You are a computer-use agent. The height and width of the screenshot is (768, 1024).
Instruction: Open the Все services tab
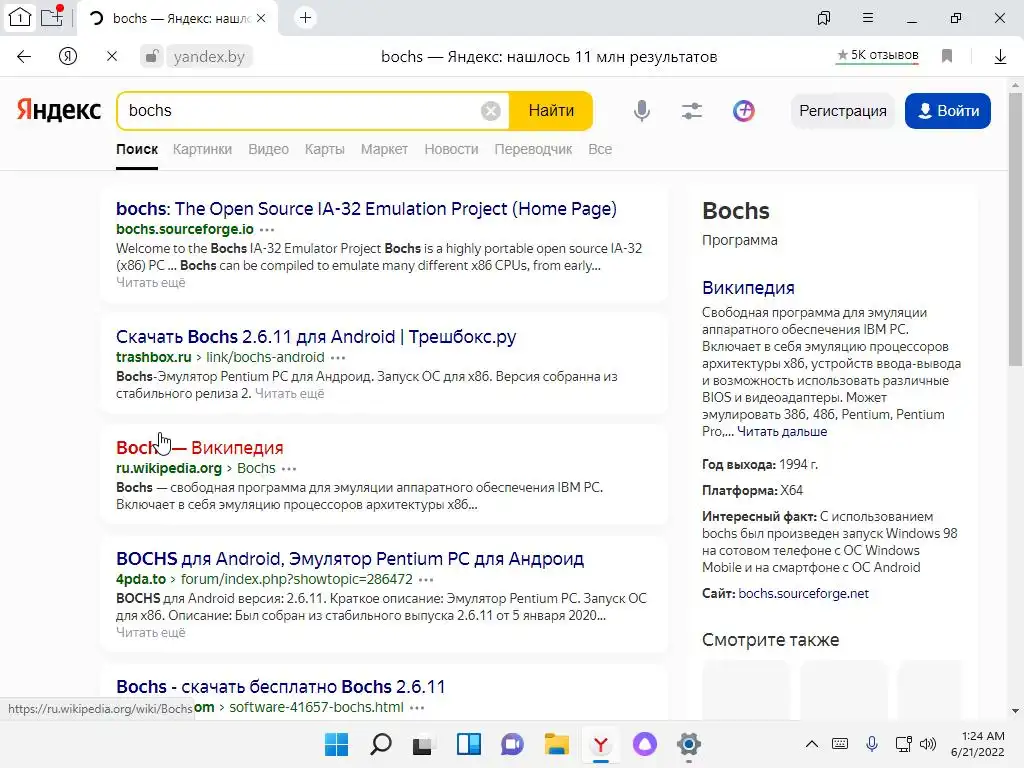click(x=600, y=149)
